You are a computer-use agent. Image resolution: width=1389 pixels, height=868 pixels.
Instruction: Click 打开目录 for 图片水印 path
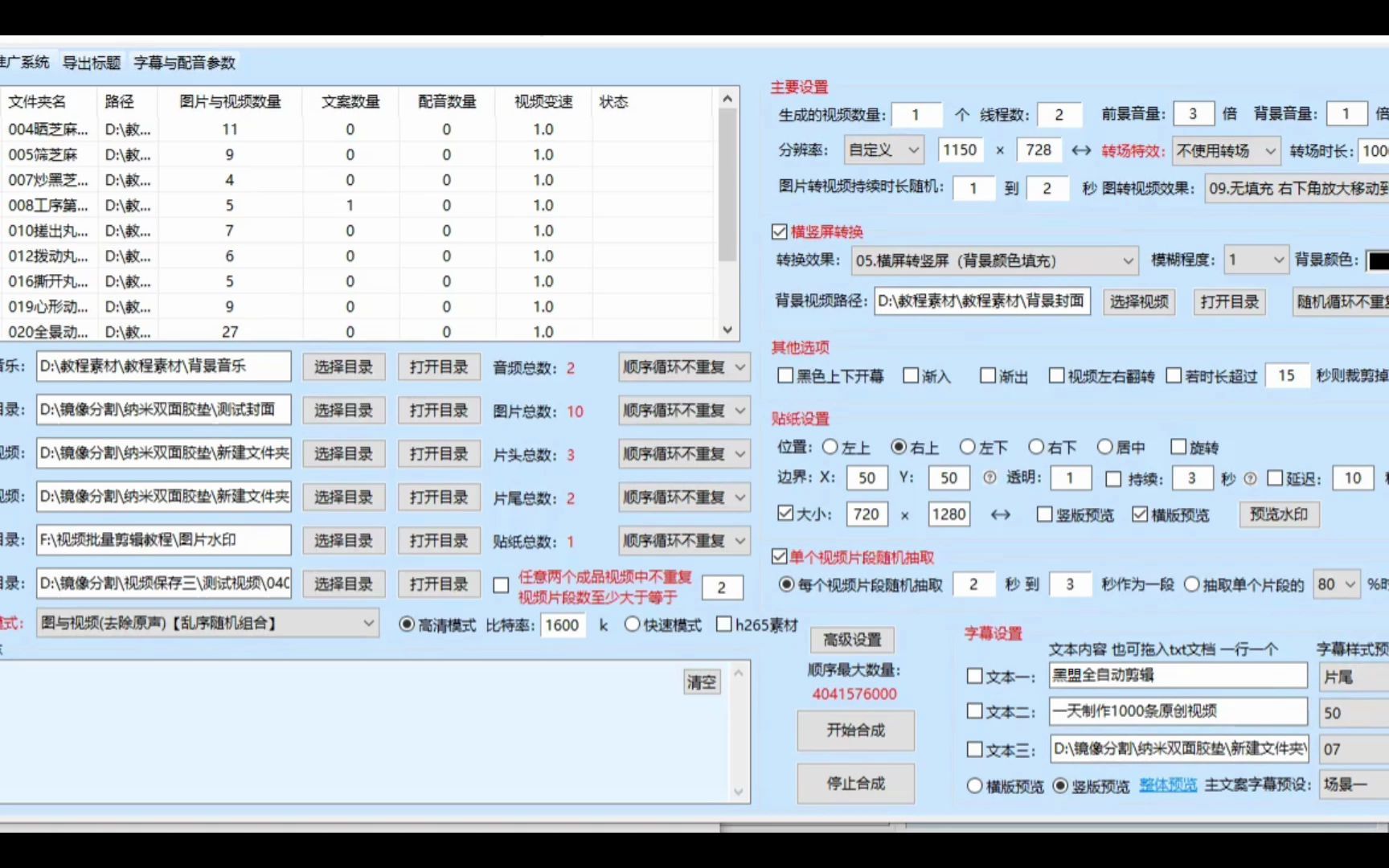coord(439,541)
